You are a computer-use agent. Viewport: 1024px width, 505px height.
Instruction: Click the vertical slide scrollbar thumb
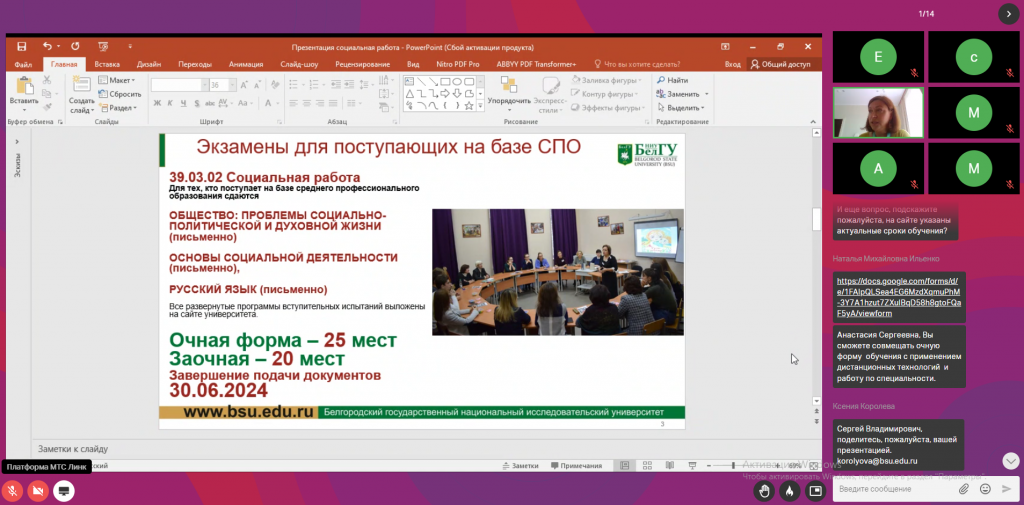point(816,219)
